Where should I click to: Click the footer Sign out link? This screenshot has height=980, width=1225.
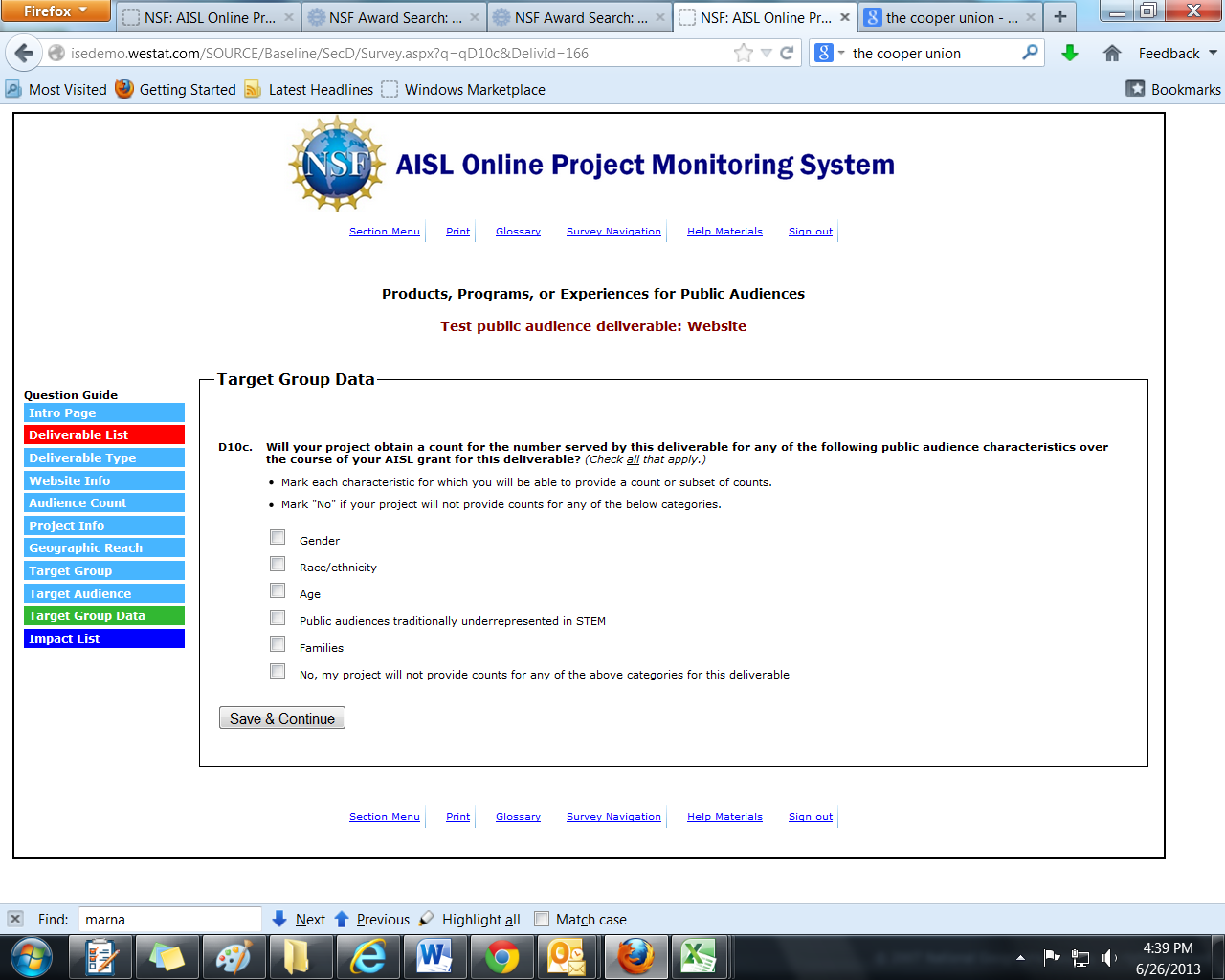click(x=811, y=817)
